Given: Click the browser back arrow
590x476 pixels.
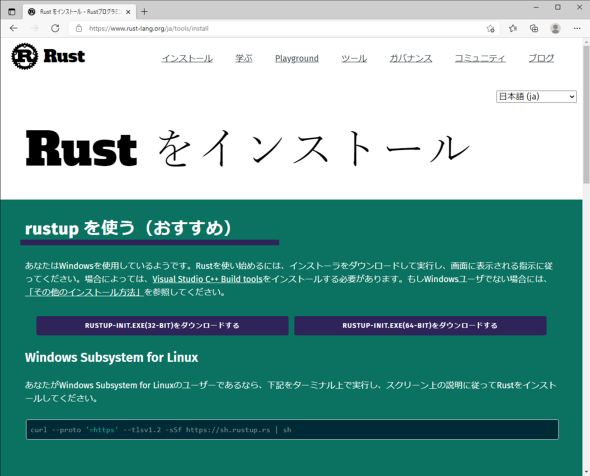Looking at the screenshot, I should (14, 28).
